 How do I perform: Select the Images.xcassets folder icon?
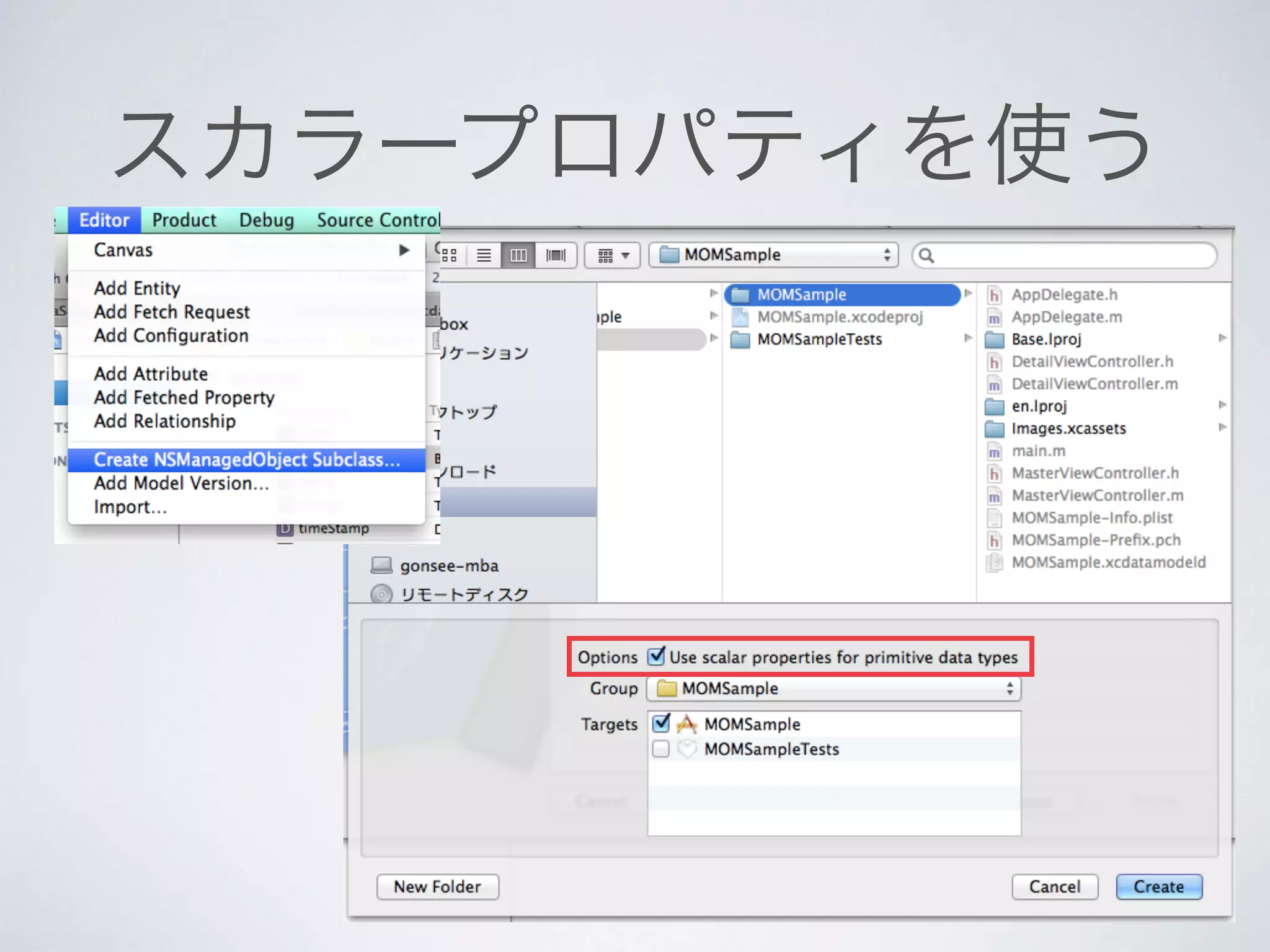click(x=995, y=429)
